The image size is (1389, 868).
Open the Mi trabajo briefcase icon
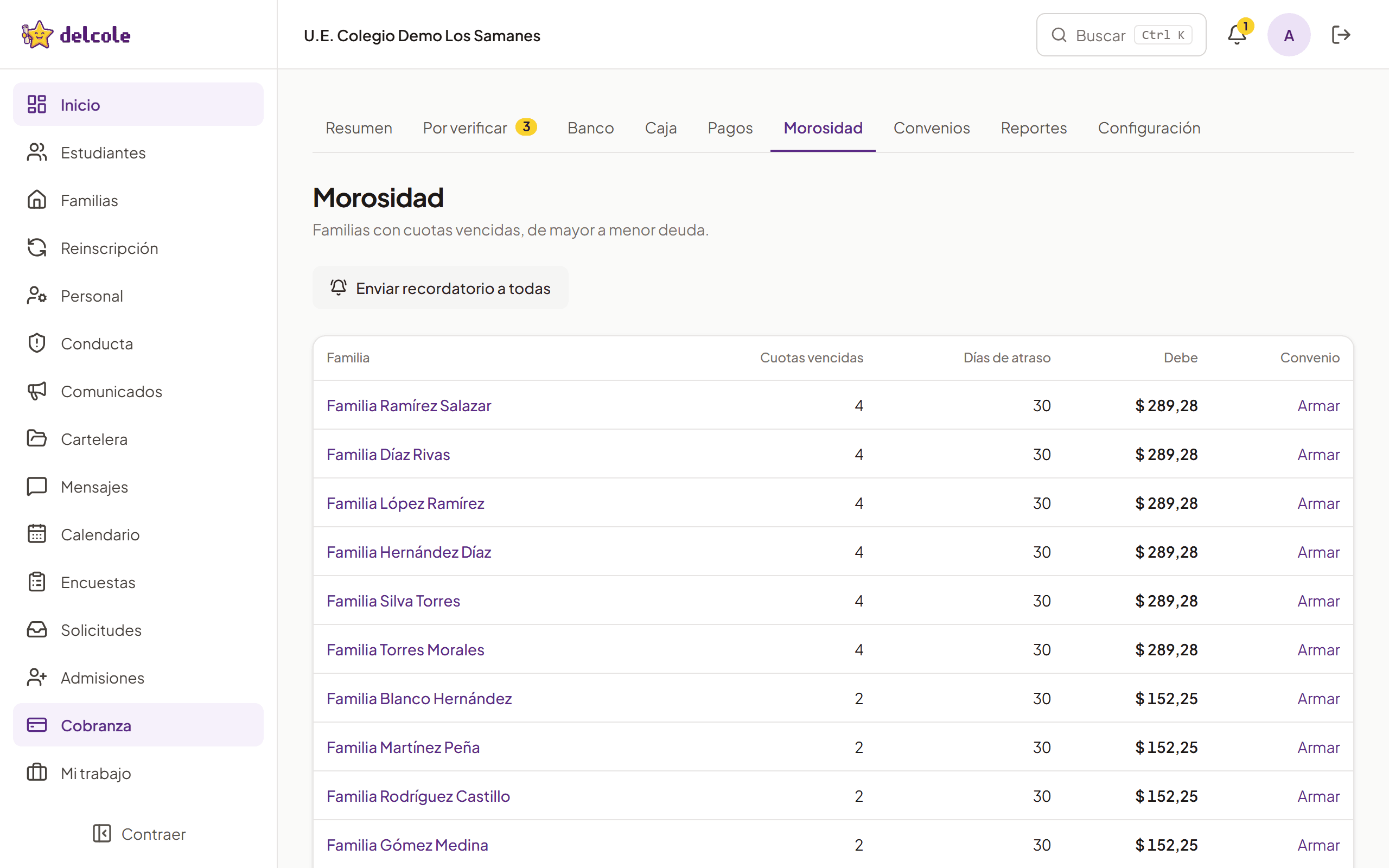[37, 772]
